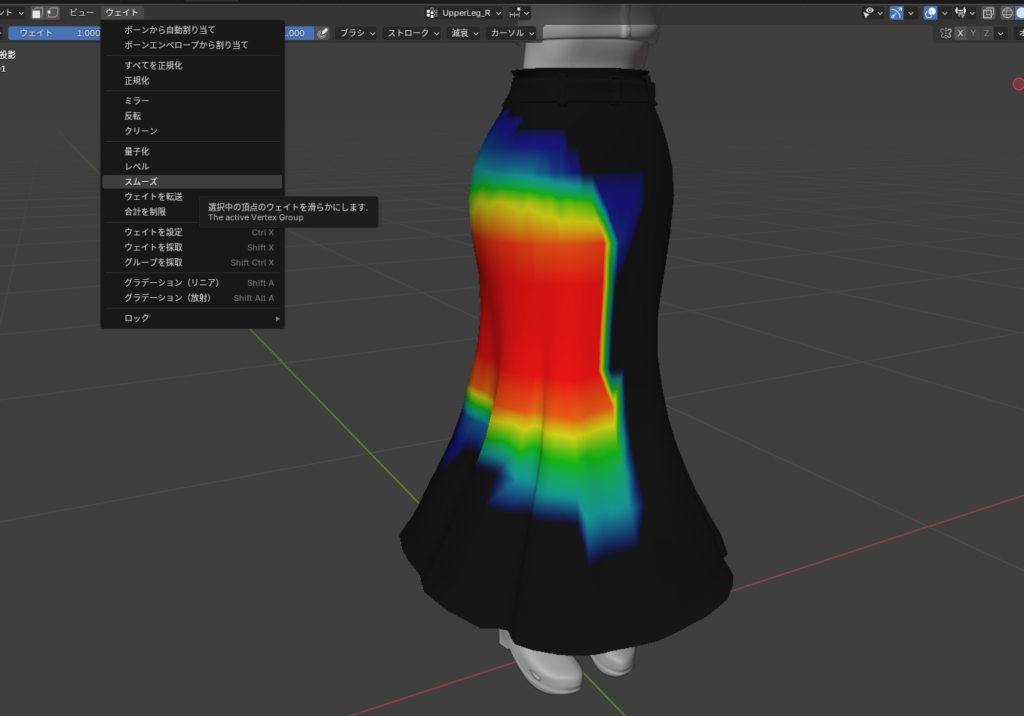Toggle Z axis mirror symmetry

pos(987,33)
